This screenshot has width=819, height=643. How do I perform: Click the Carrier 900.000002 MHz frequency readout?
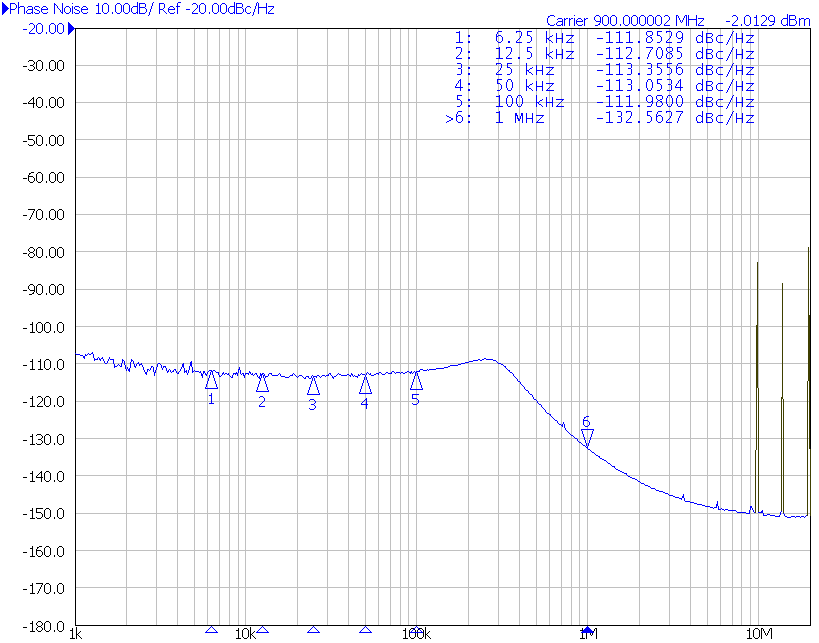[625, 21]
